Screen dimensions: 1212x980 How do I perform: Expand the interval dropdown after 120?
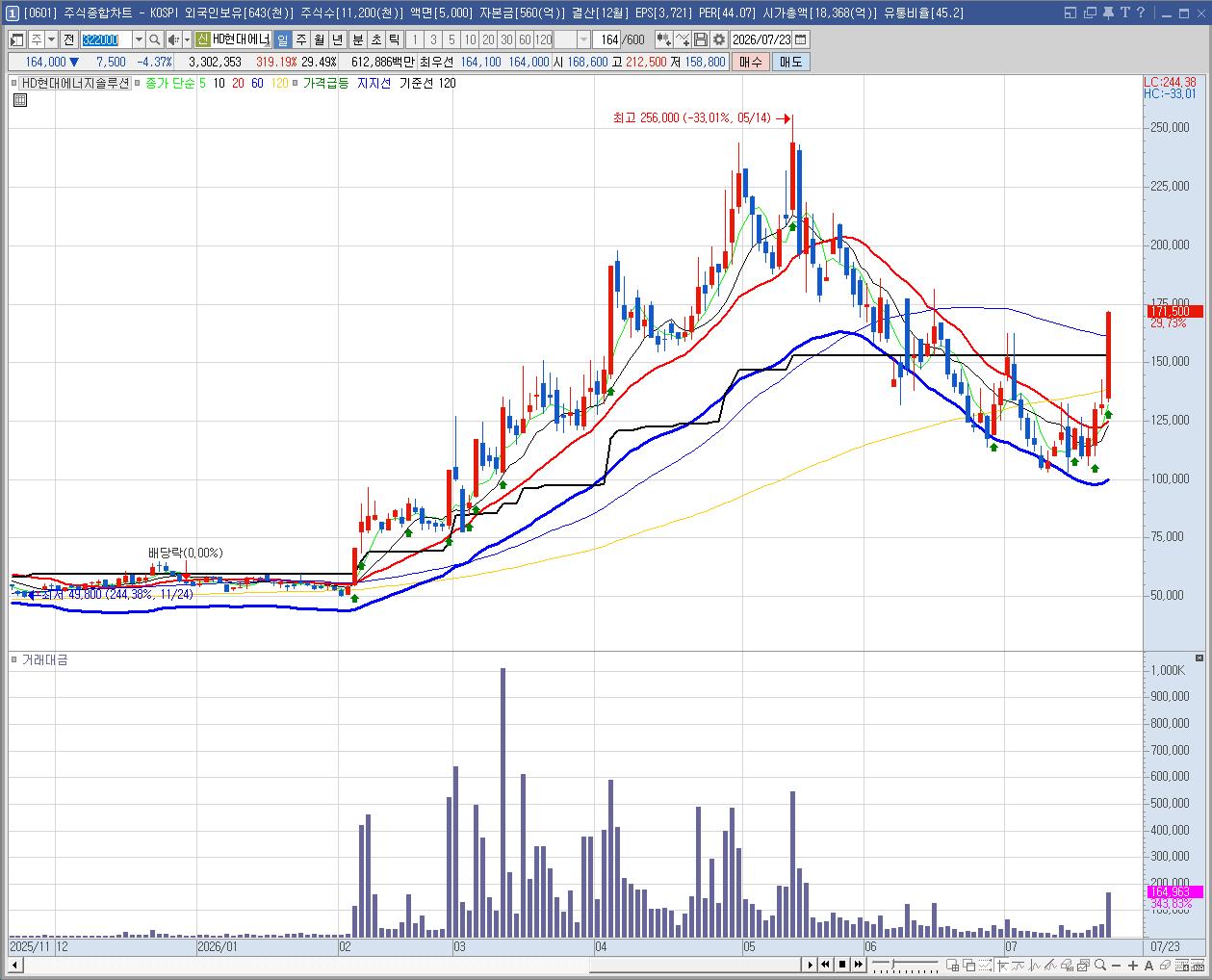(x=583, y=39)
